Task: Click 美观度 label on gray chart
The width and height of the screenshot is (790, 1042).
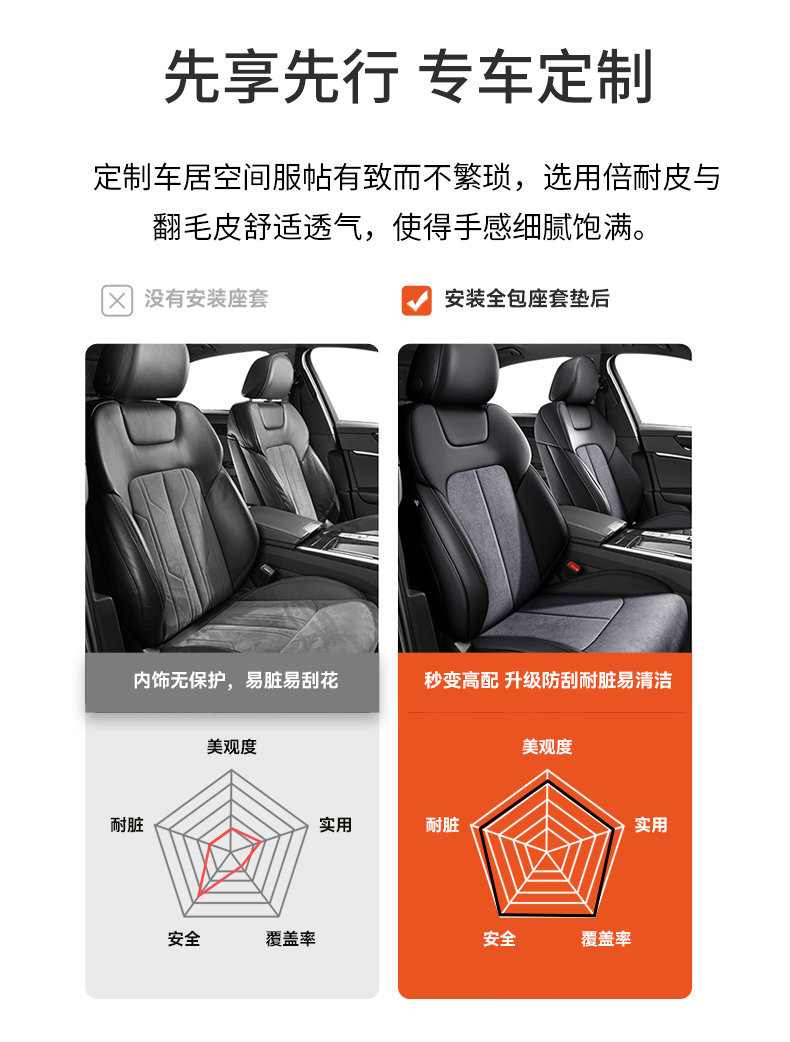Action: pos(231,747)
